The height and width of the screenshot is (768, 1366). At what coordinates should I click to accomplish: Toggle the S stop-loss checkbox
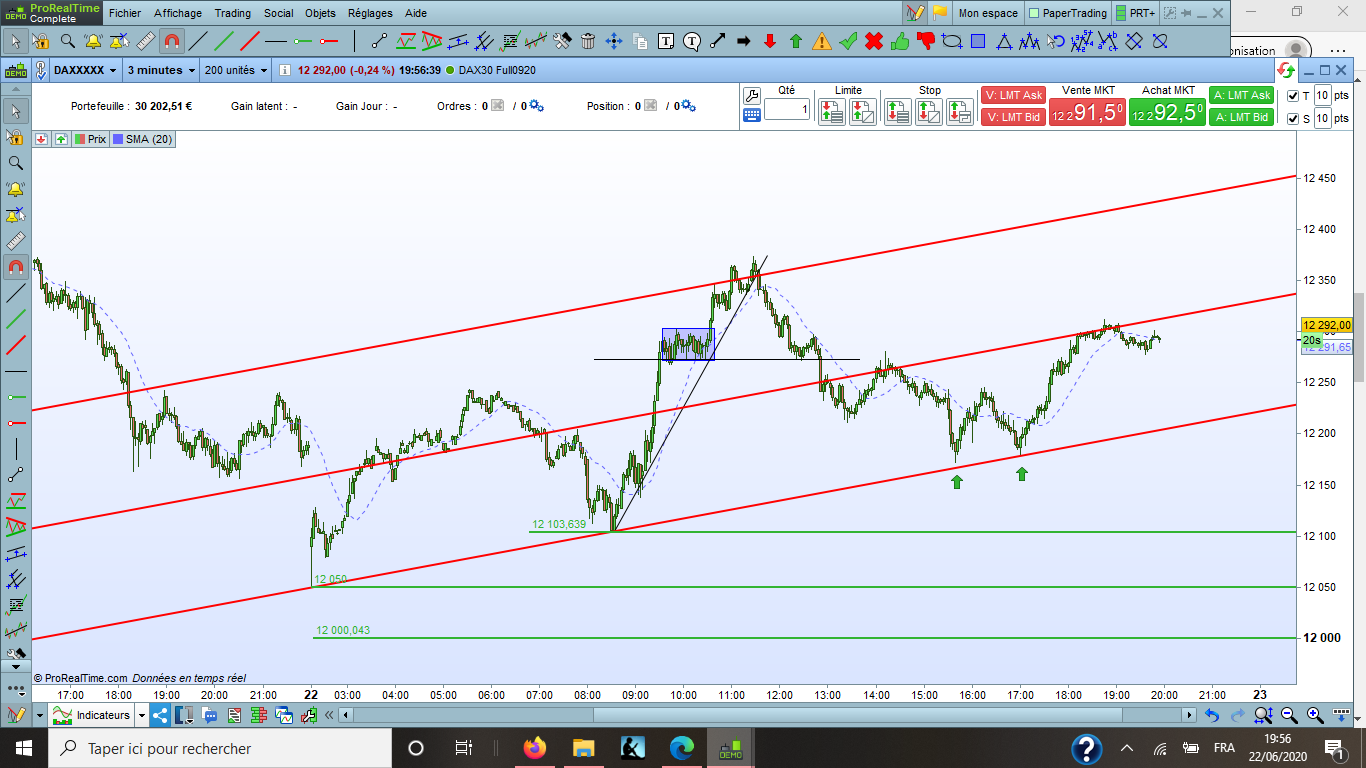tap(1293, 118)
